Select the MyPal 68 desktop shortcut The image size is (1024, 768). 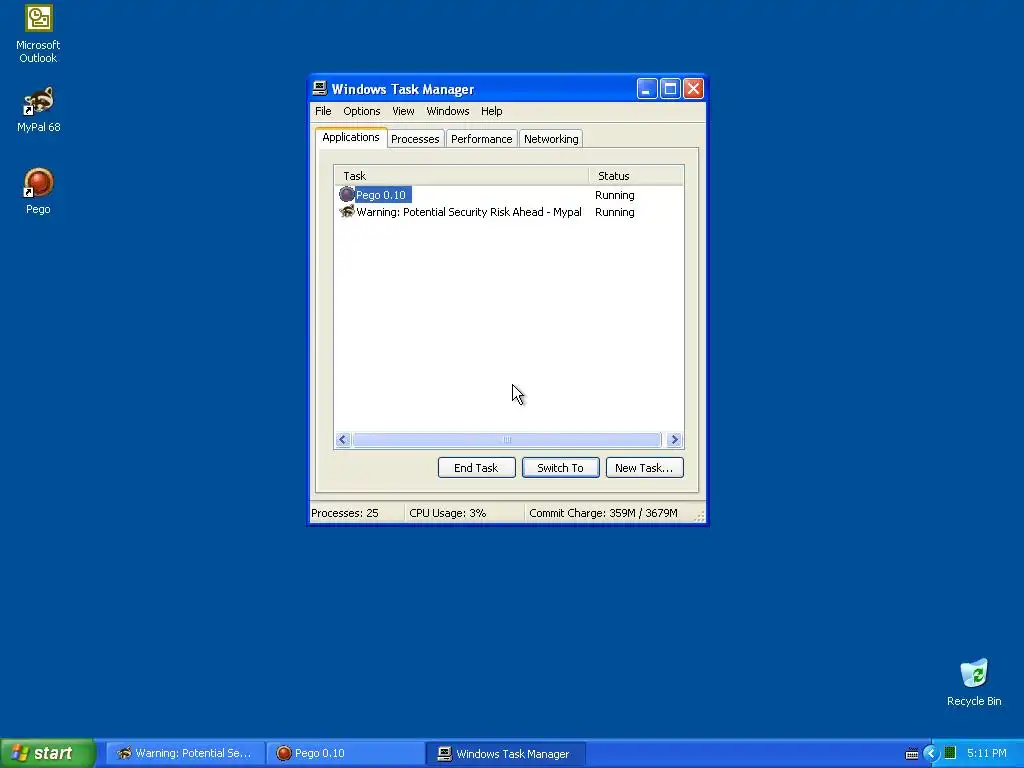[38, 110]
